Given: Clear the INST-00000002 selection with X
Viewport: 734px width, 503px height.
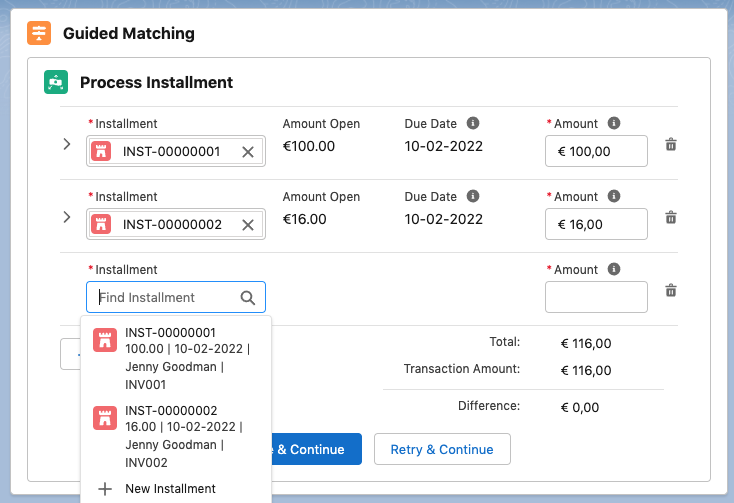Looking at the screenshot, I should point(248,225).
